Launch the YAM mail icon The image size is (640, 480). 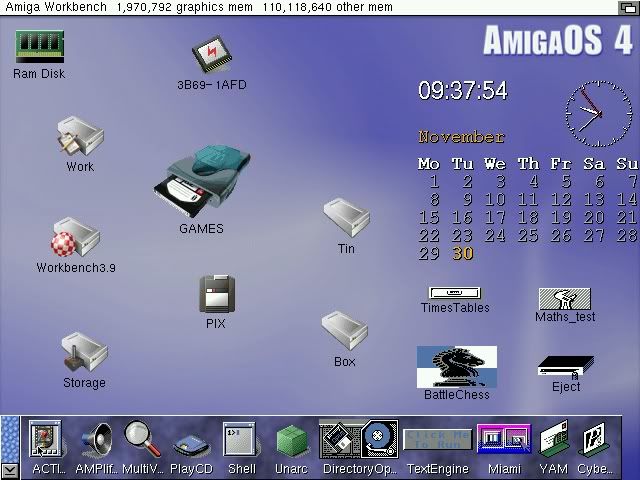click(x=554, y=439)
